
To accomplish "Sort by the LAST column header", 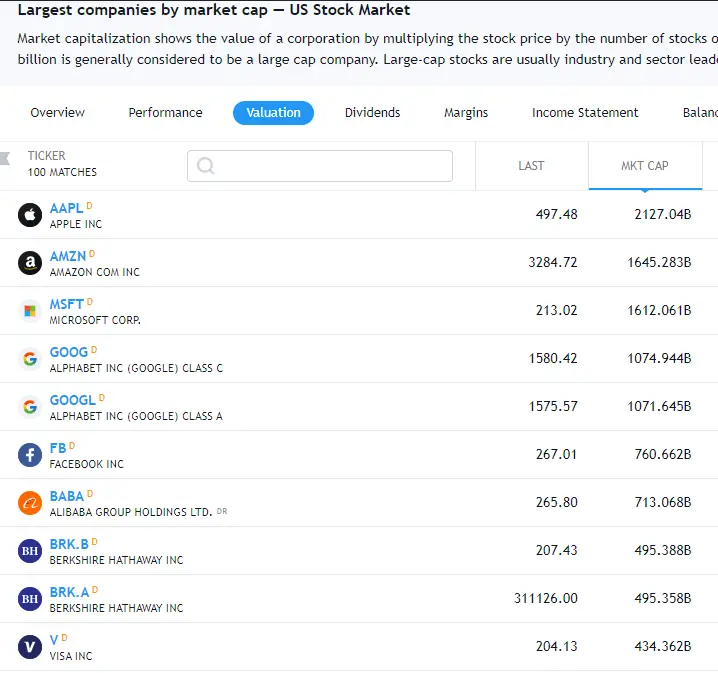I will point(531,166).
